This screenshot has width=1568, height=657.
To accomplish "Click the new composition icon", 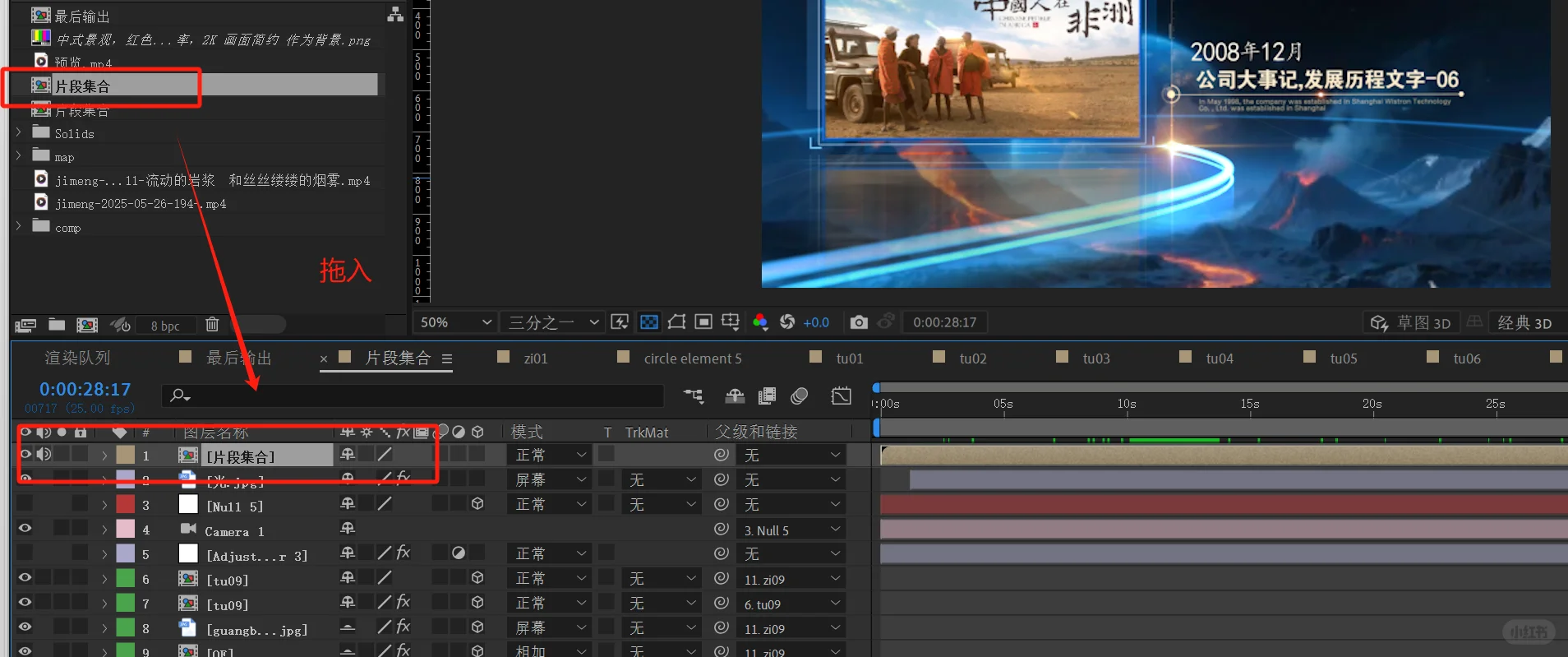I will [87, 325].
